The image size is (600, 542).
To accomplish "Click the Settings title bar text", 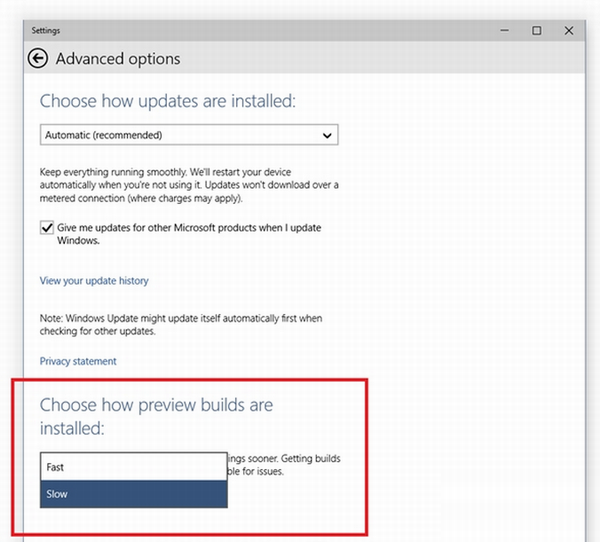I will [46, 31].
